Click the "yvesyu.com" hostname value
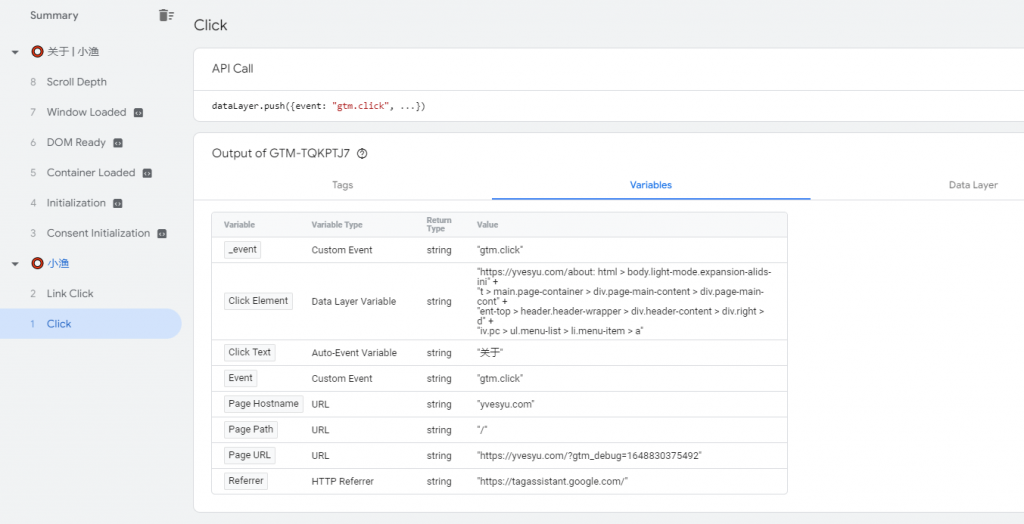The width and height of the screenshot is (1024, 524). (505, 404)
